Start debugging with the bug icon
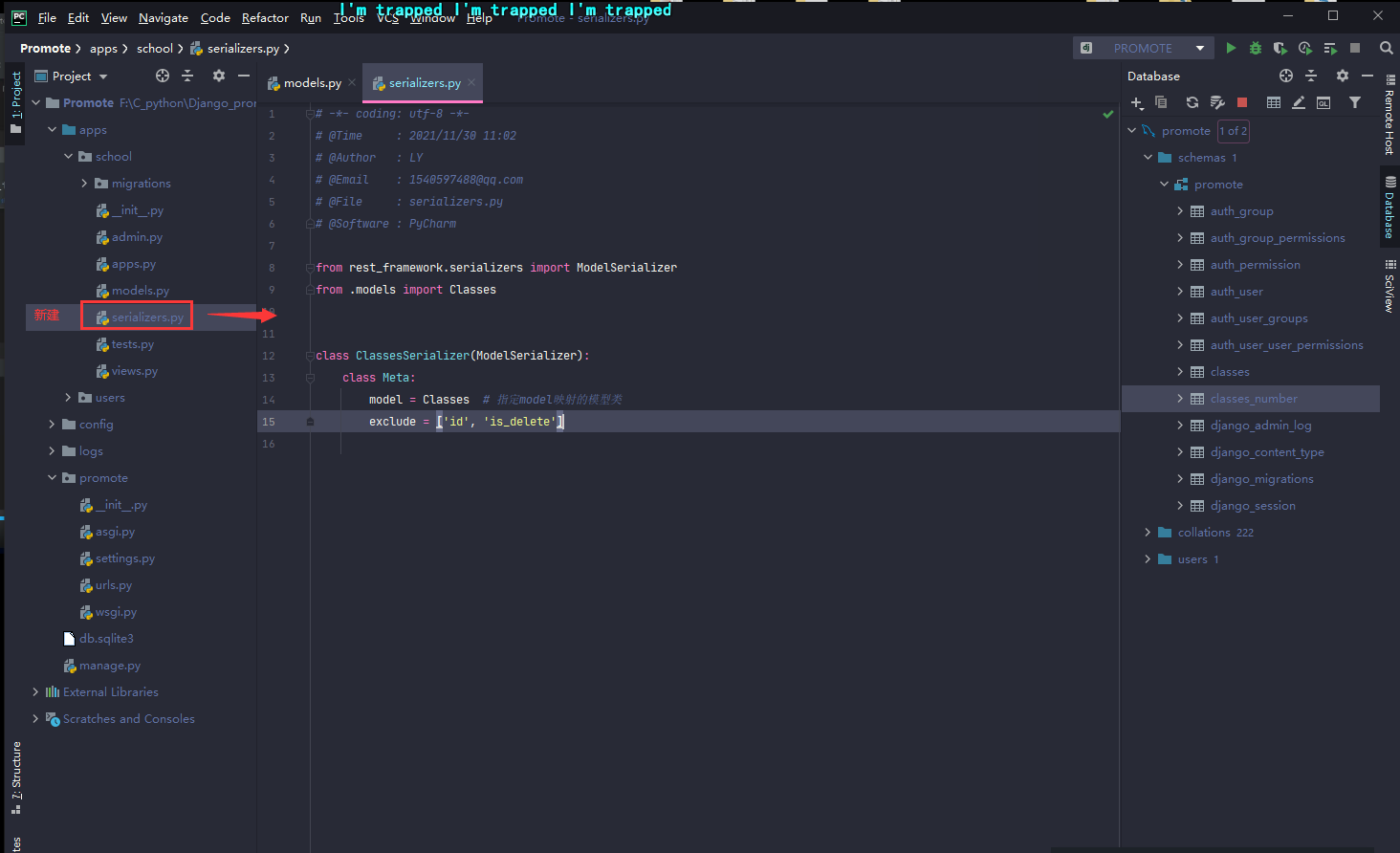The height and width of the screenshot is (853, 1400). (x=1256, y=48)
